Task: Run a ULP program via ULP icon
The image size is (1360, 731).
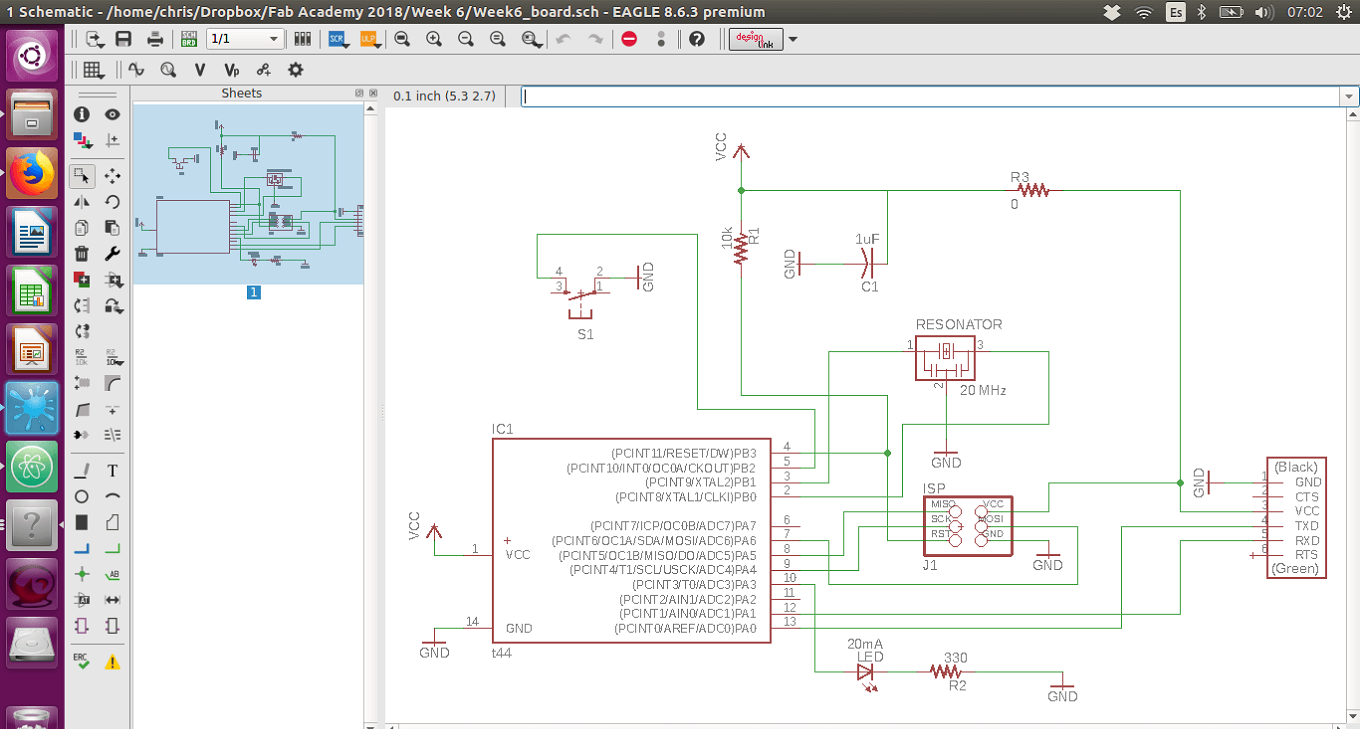Action: pyautogui.click(x=368, y=39)
